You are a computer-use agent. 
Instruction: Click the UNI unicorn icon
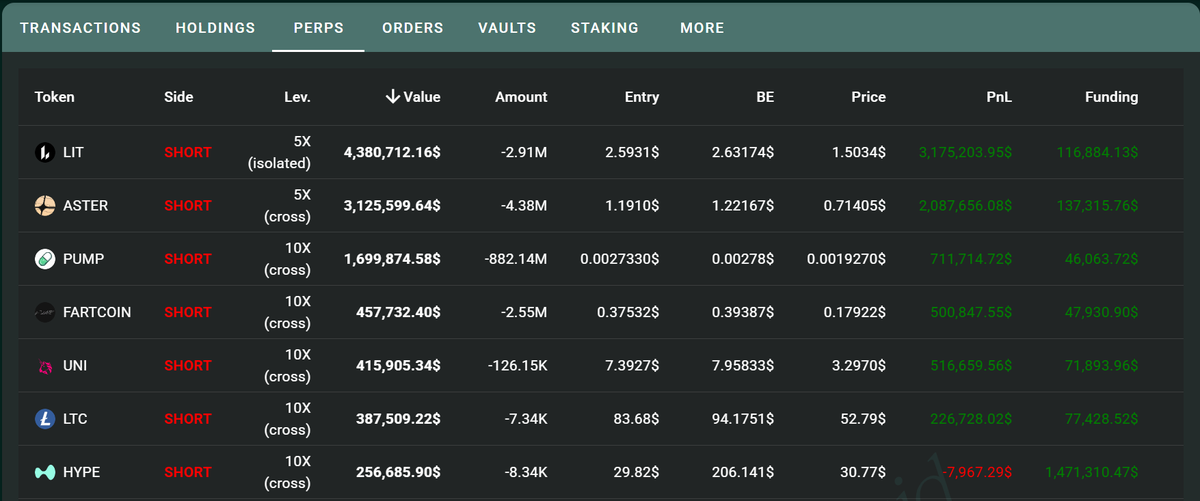(45, 366)
